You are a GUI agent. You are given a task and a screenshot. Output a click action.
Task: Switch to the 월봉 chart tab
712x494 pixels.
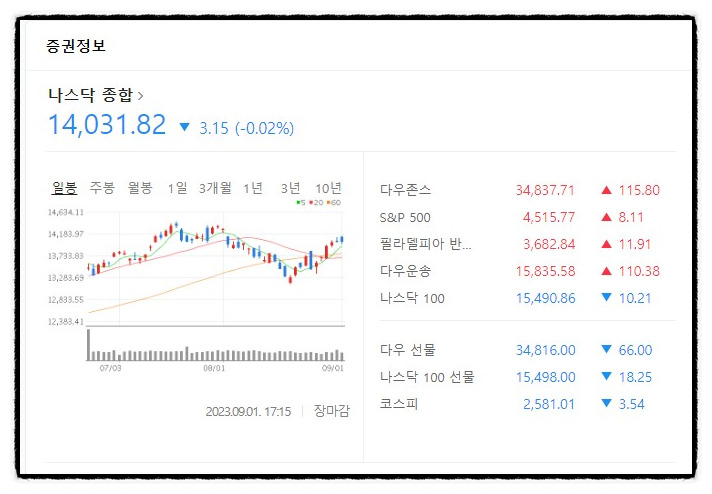coord(139,188)
